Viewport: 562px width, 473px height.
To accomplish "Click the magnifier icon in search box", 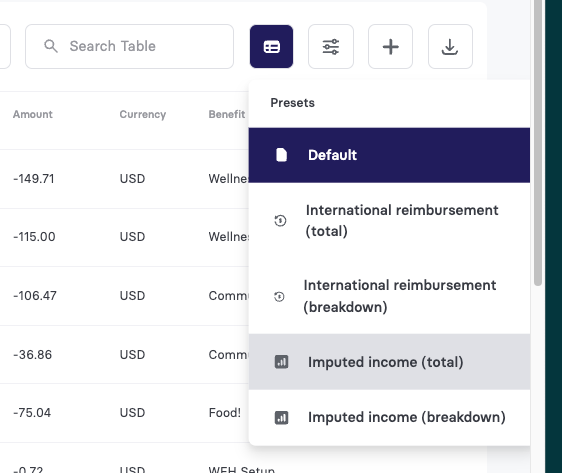I will tap(51, 46).
